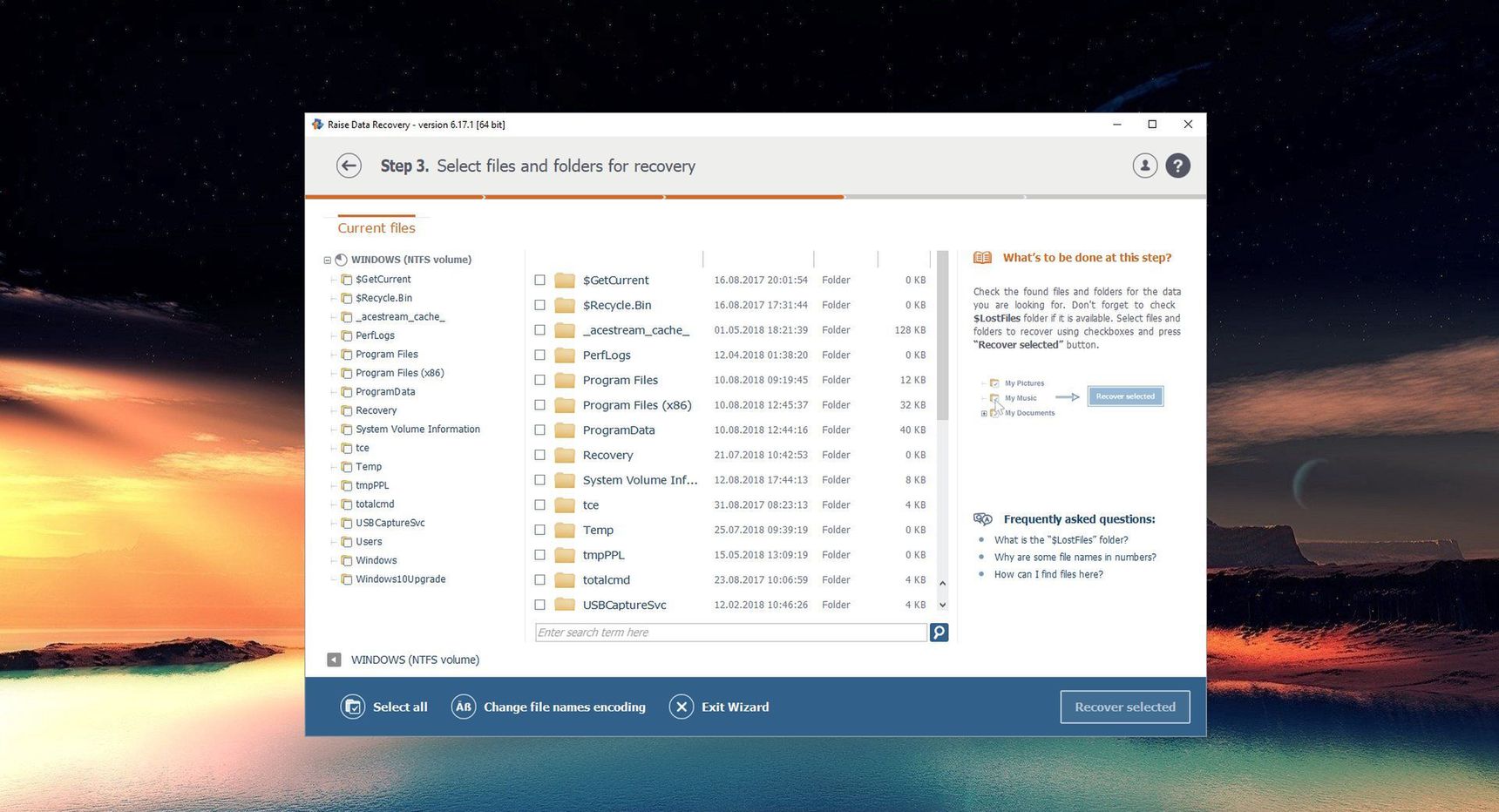This screenshot has height=812, width=1499.
Task: Click the Recover selected button
Action: [x=1125, y=707]
